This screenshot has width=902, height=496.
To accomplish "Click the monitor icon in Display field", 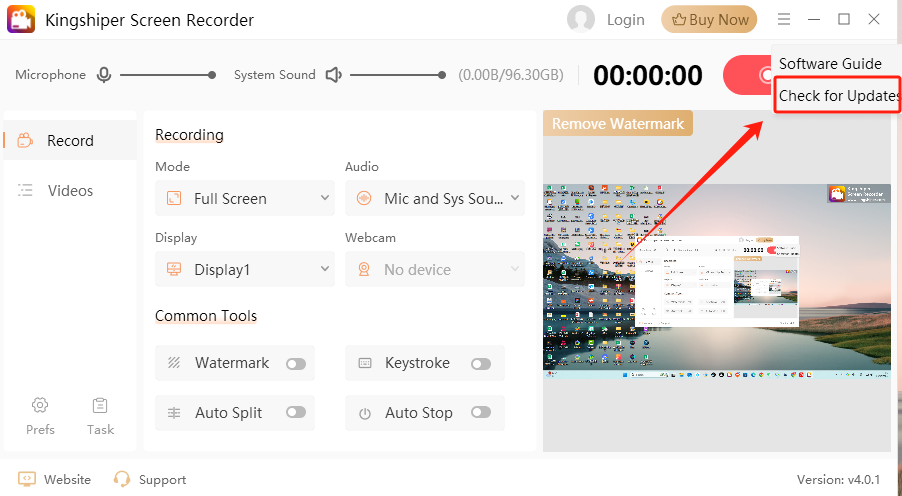I will coord(174,269).
